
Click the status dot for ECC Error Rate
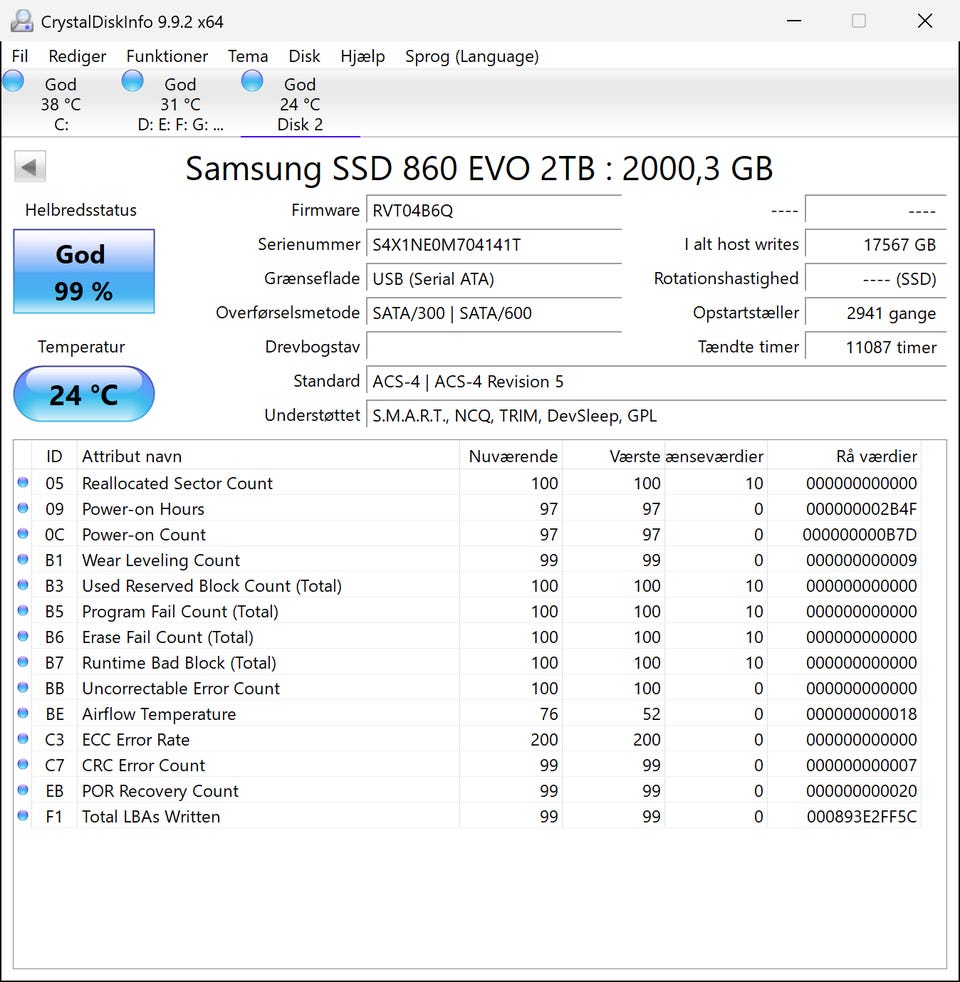[23, 739]
